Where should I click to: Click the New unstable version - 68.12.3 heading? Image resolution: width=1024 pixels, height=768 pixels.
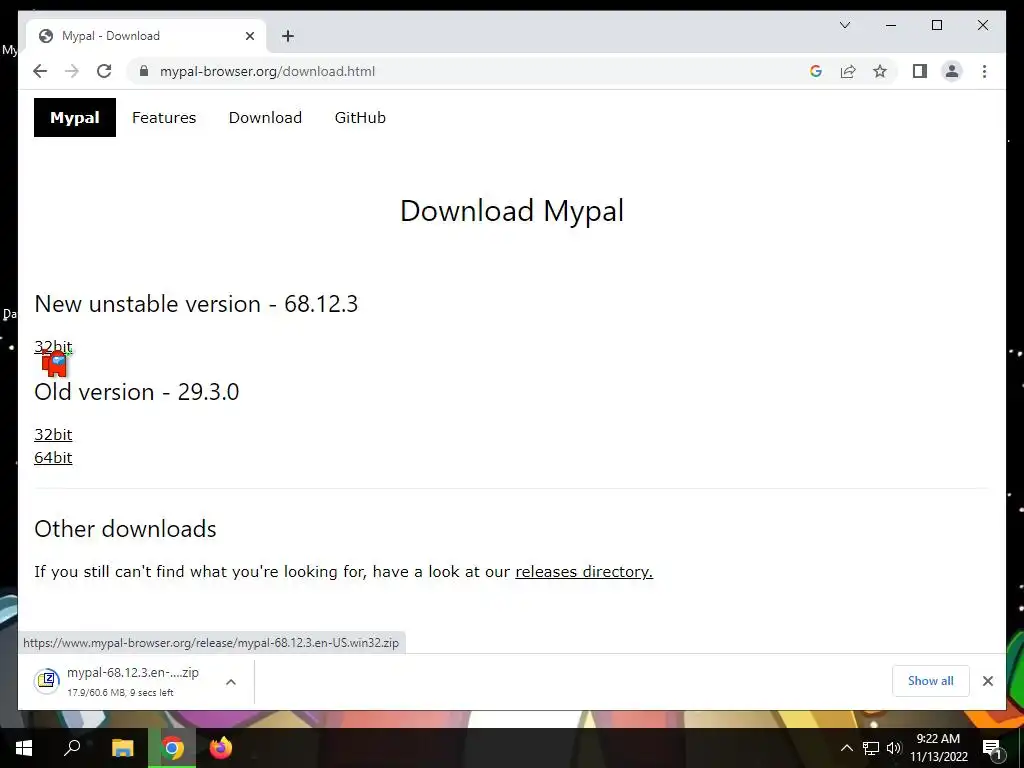pos(196,304)
